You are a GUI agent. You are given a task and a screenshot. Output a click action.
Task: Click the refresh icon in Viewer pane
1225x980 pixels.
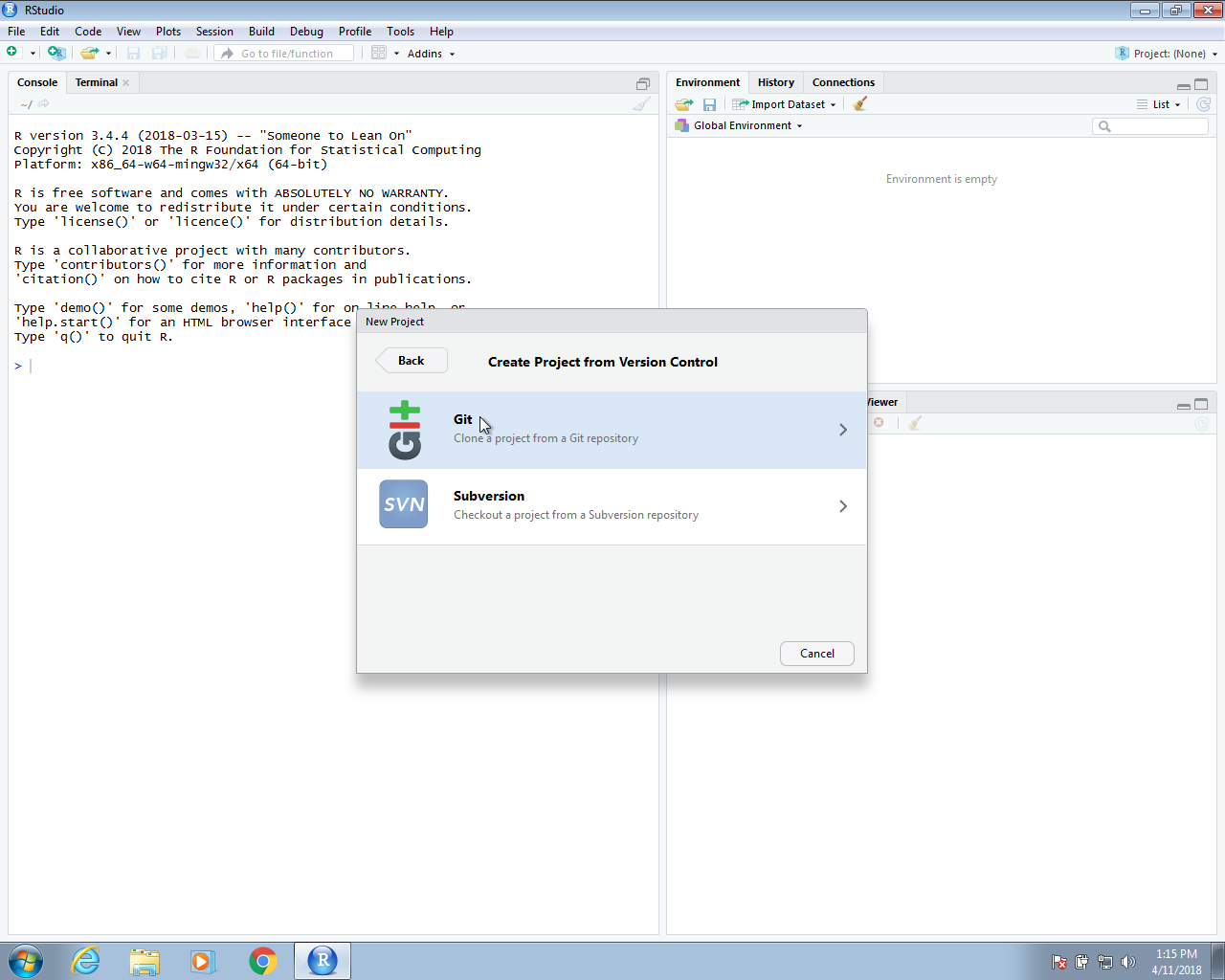pyautogui.click(x=1203, y=423)
